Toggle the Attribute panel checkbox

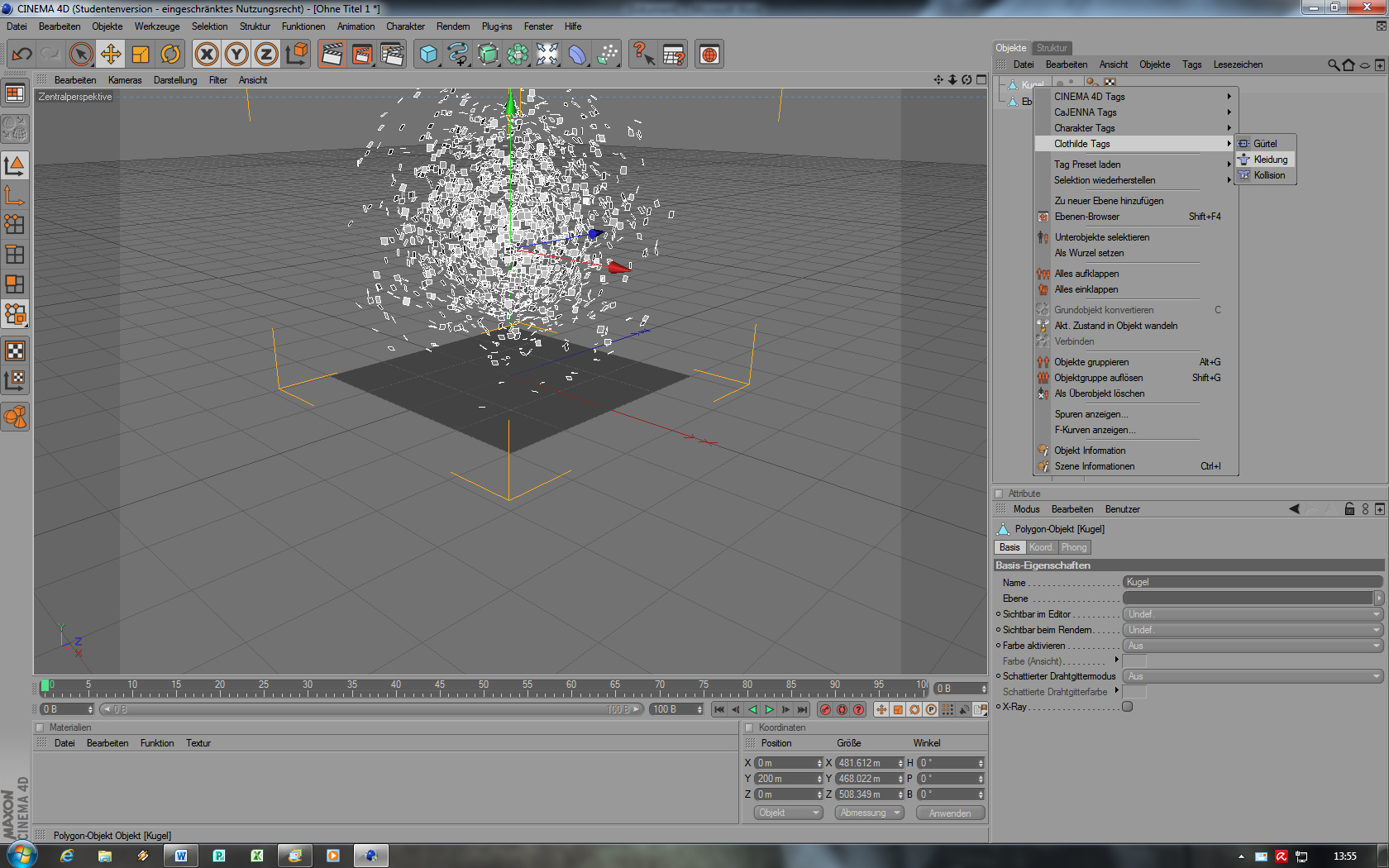pyautogui.click(x=999, y=494)
